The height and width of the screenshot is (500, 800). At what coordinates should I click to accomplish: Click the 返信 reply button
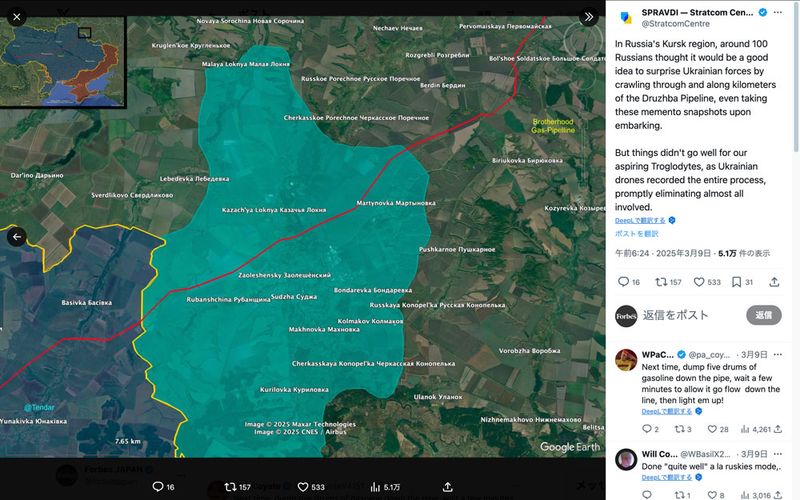pos(763,315)
